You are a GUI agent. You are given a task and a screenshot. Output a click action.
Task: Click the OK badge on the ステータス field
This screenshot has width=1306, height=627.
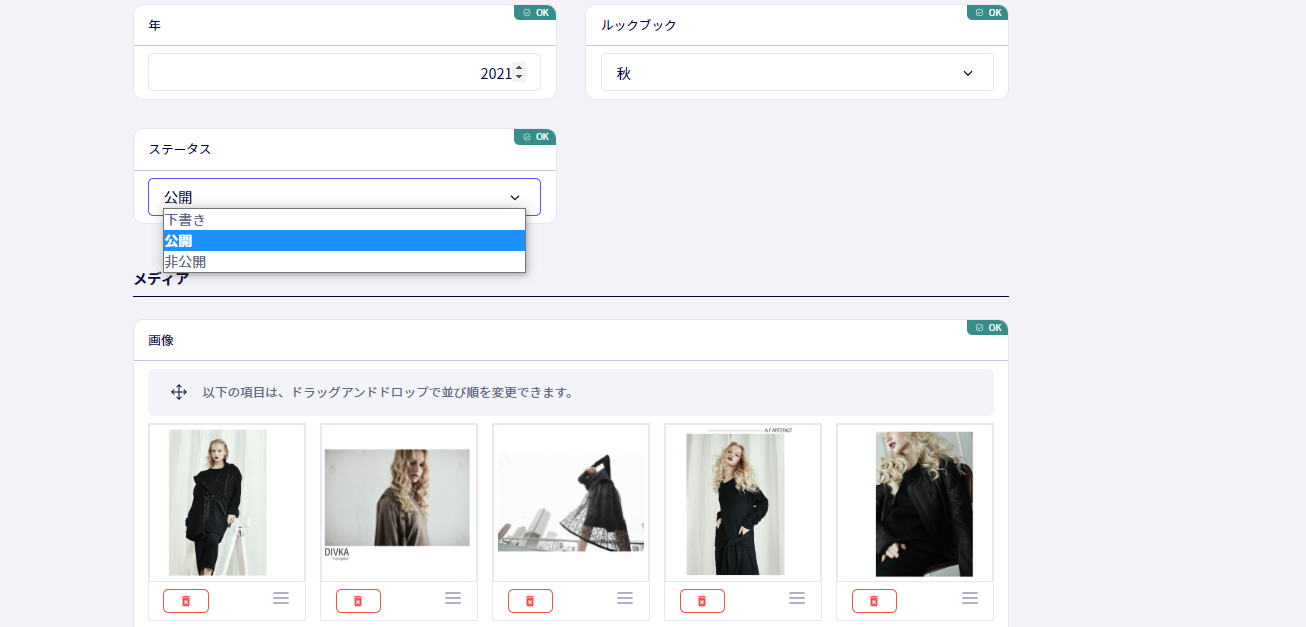pos(535,137)
